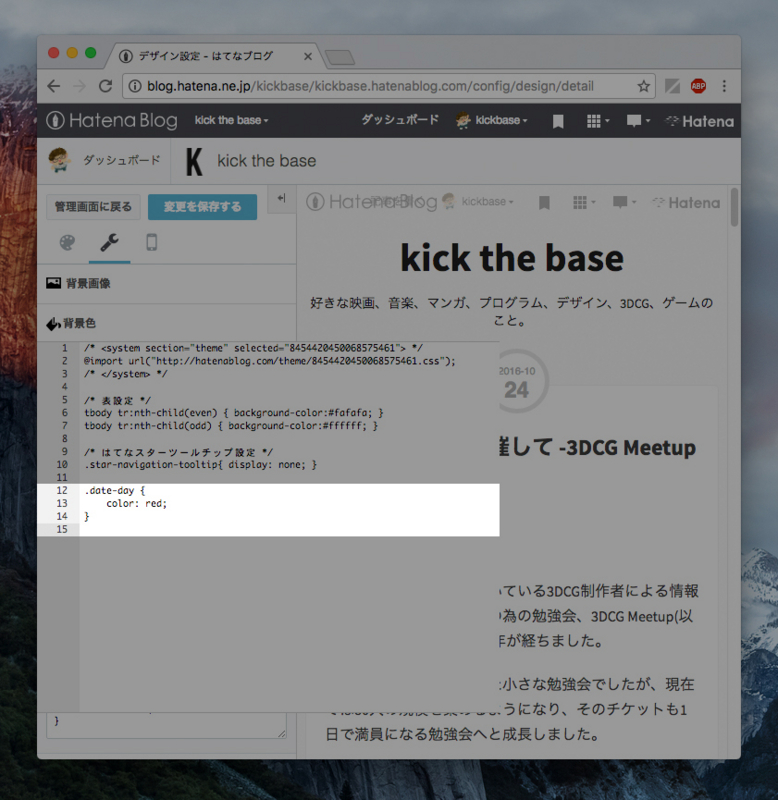Open the comment notifications dropdown in the top Hatena header

click(638, 121)
